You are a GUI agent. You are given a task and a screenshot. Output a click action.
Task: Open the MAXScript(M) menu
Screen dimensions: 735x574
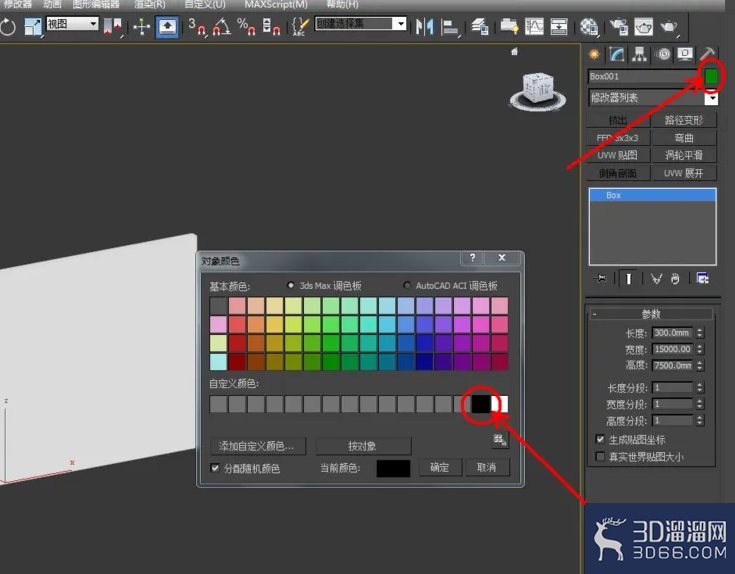[276, 5]
